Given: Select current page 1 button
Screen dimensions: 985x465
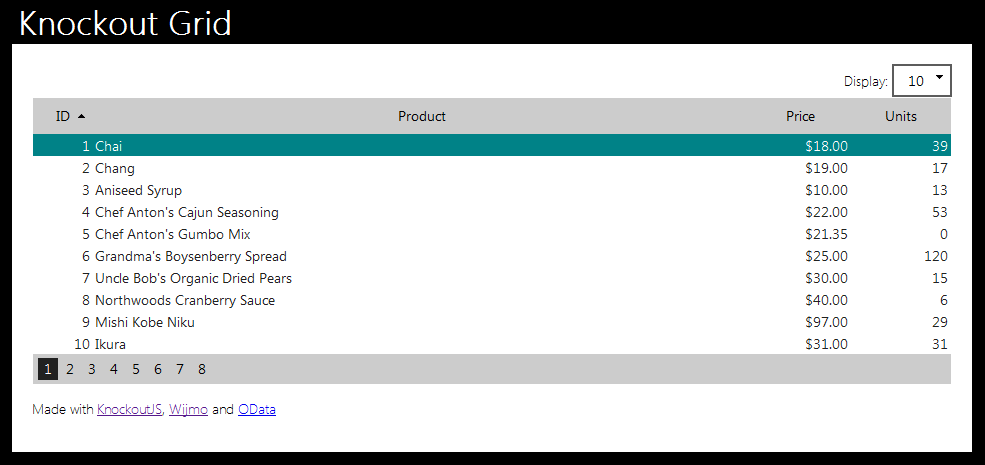Looking at the screenshot, I should click(48, 369).
